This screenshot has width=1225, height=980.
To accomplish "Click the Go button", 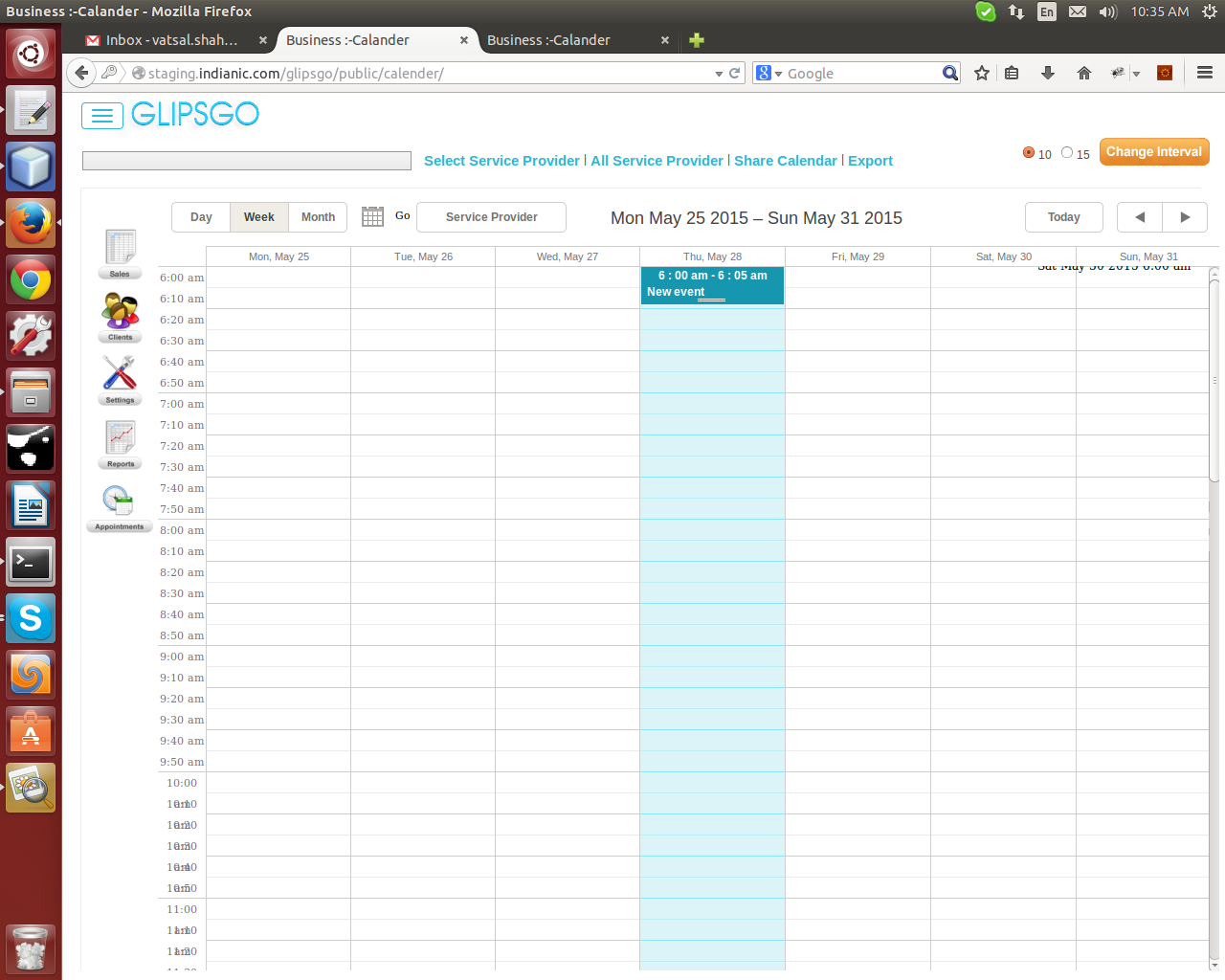I will [402, 216].
